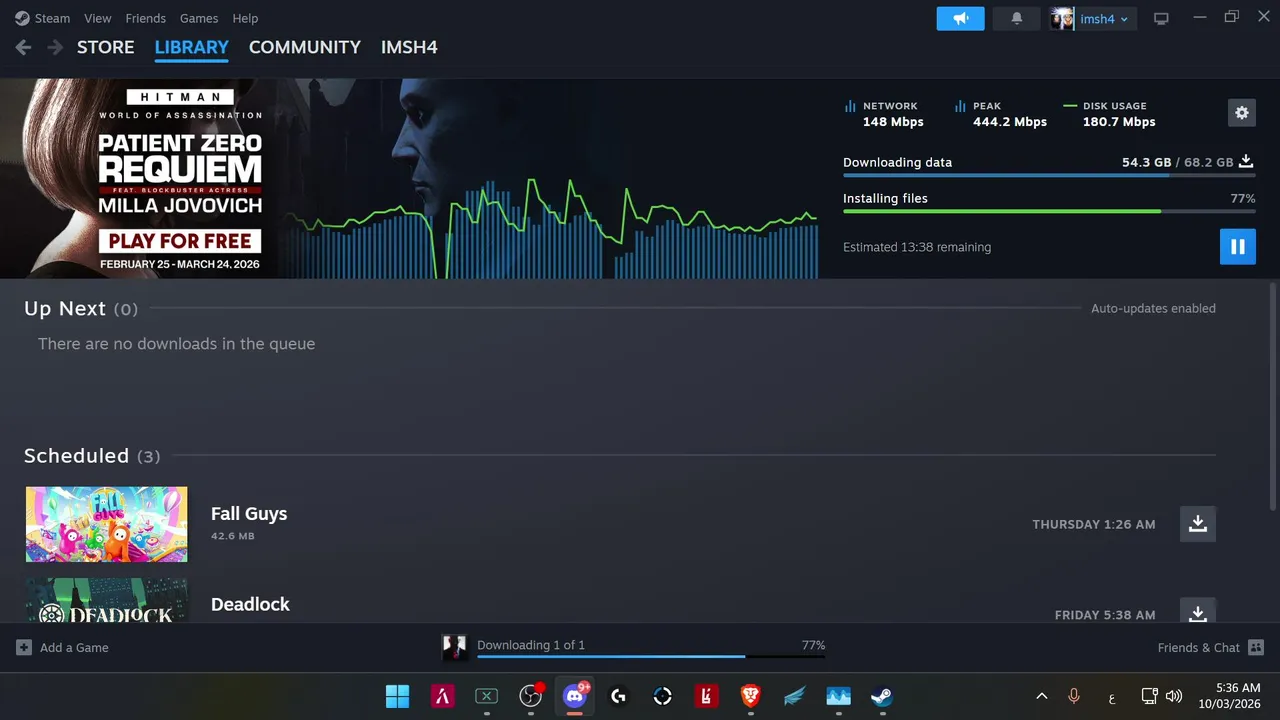The height and width of the screenshot is (720, 1280).
Task: Show hidden system tray icons
Action: 1041,696
